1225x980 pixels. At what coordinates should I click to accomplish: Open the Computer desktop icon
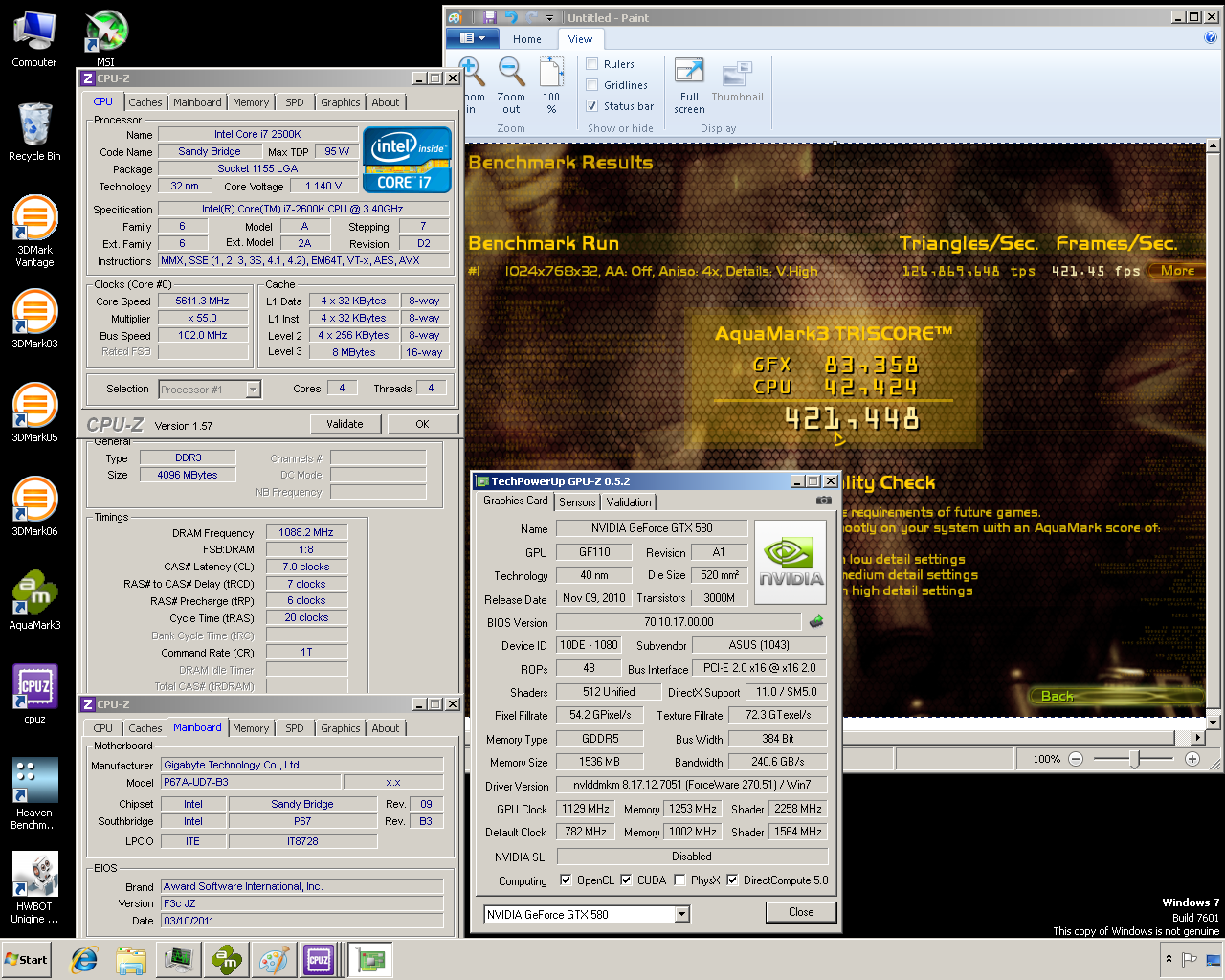[34, 40]
